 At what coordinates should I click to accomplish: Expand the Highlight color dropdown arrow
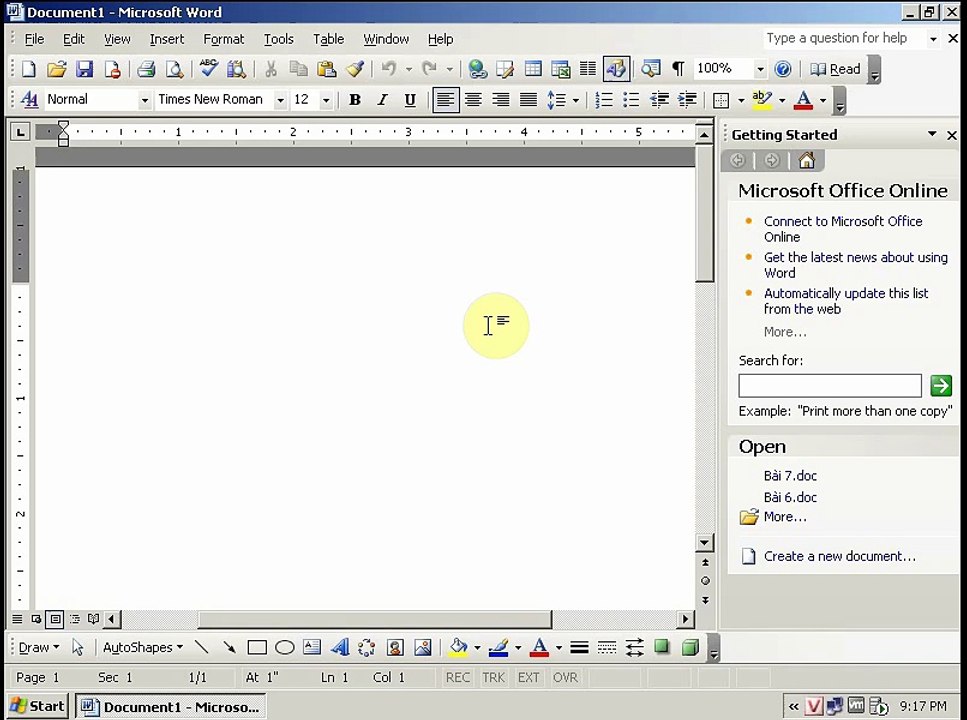point(782,100)
